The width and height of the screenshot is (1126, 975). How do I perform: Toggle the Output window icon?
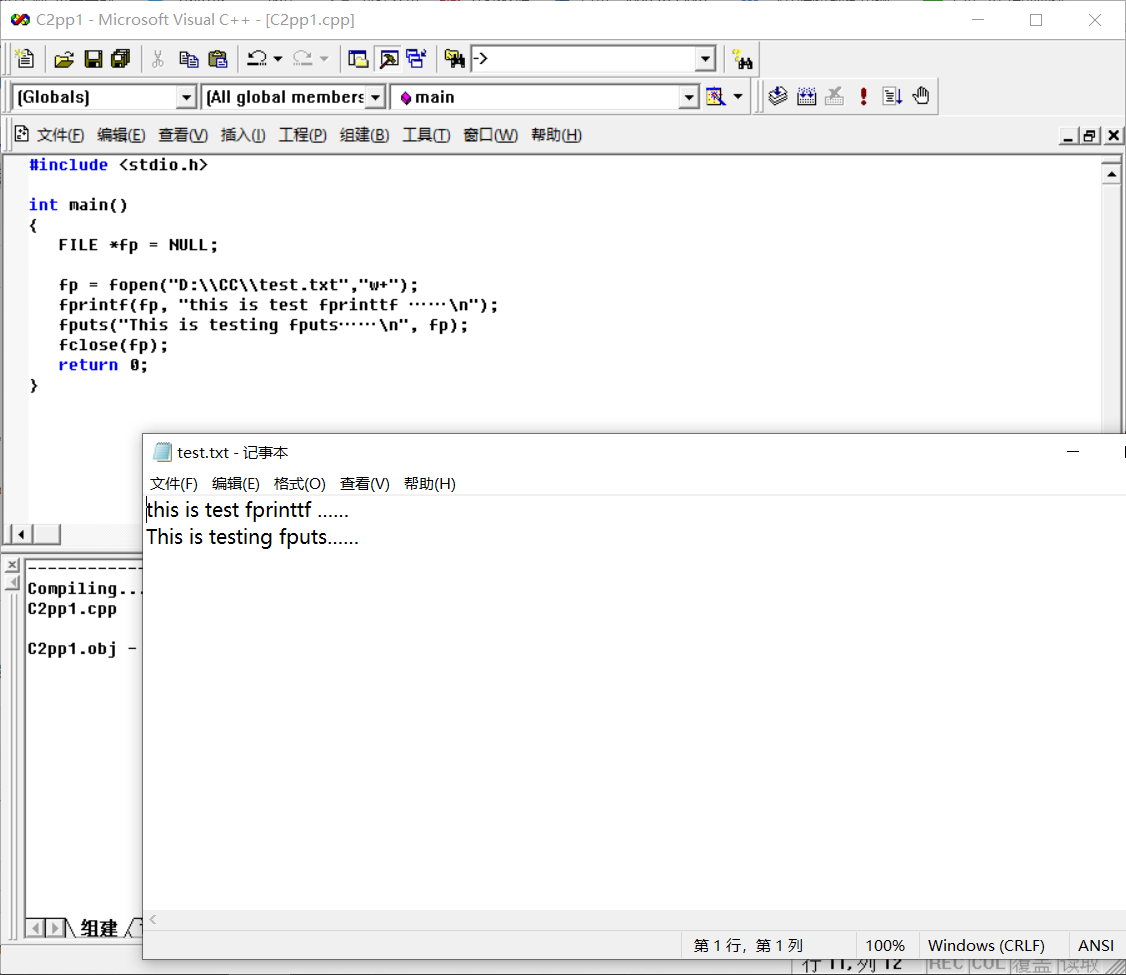(388, 59)
